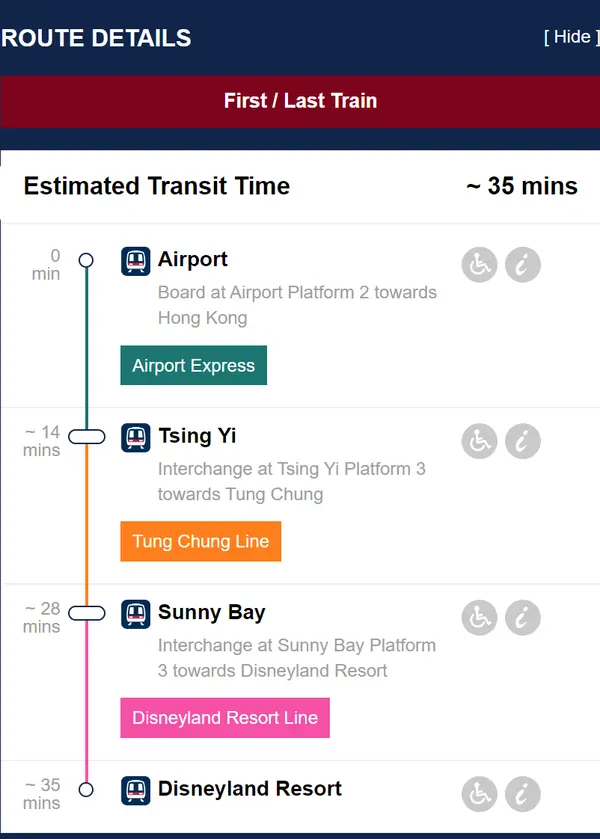
Task: Open station info for Airport
Action: [523, 265]
